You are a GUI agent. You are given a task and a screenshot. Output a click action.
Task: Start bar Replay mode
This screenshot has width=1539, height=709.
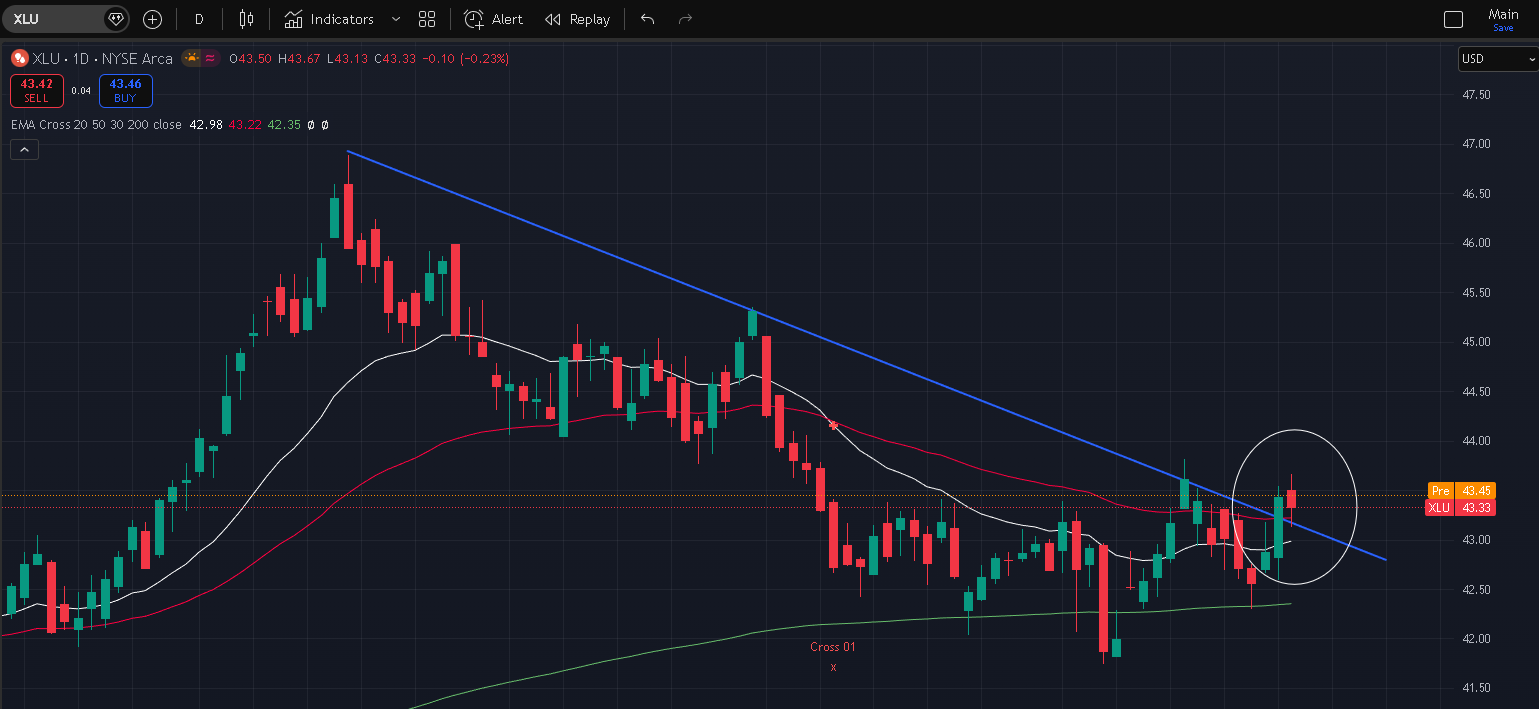[577, 19]
